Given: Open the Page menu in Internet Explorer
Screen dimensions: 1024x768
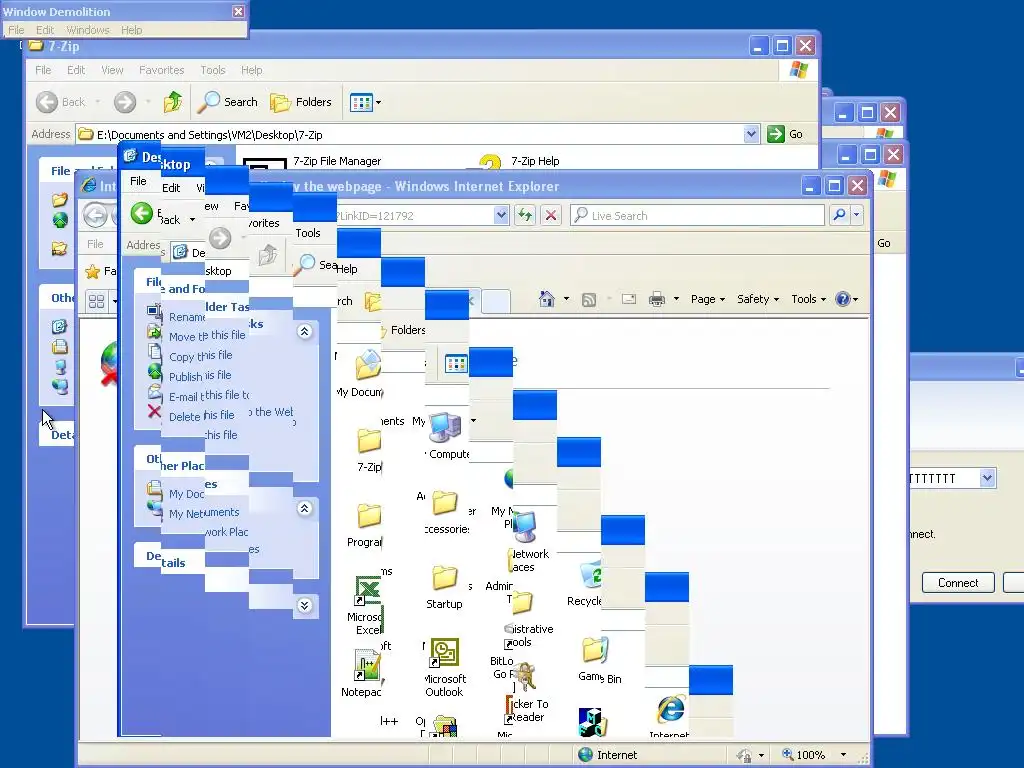Looking at the screenshot, I should [708, 299].
